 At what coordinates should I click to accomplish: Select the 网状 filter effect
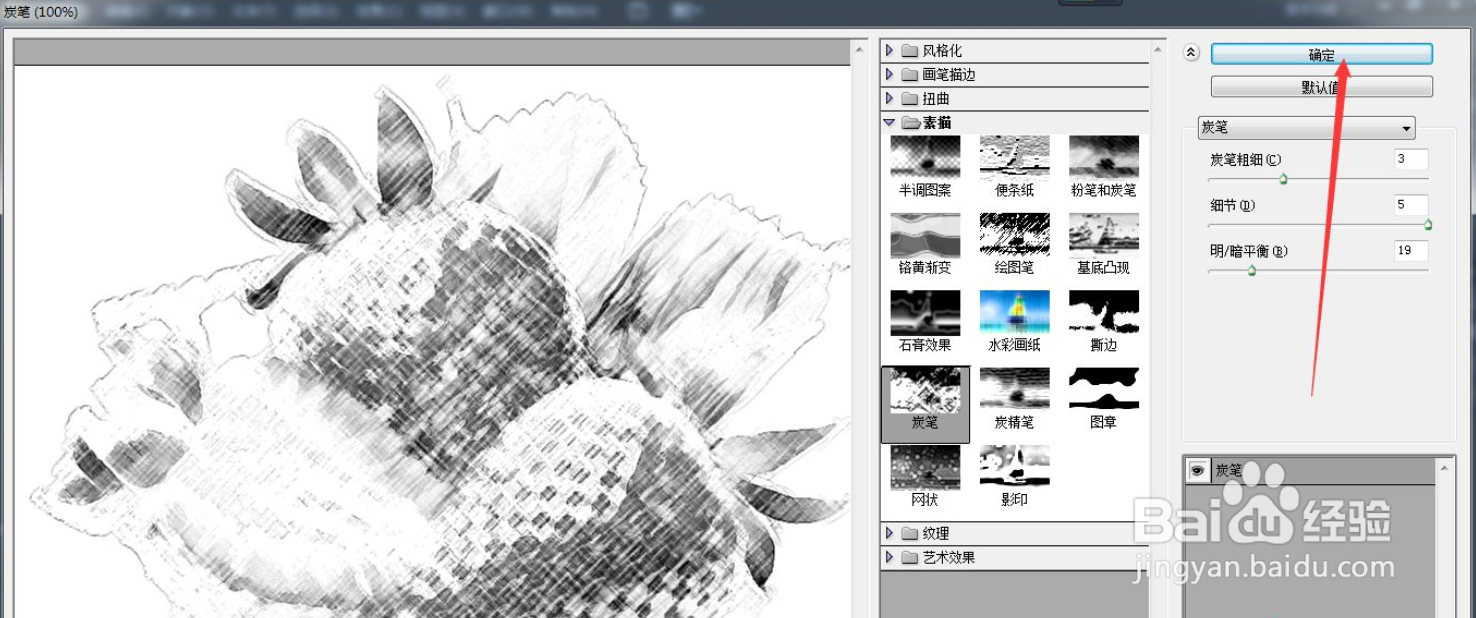[x=922, y=472]
